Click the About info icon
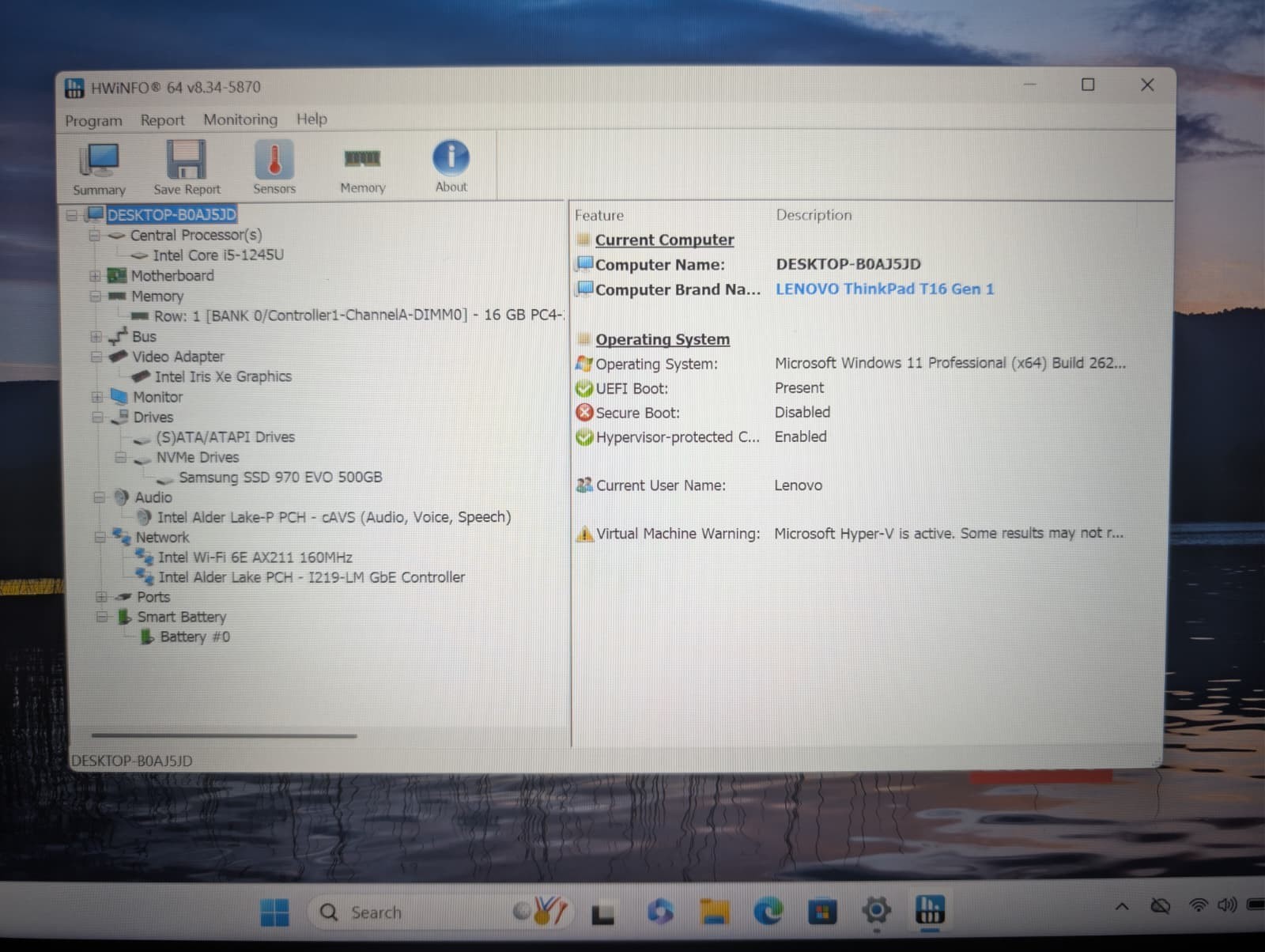The image size is (1265, 952). point(451,167)
